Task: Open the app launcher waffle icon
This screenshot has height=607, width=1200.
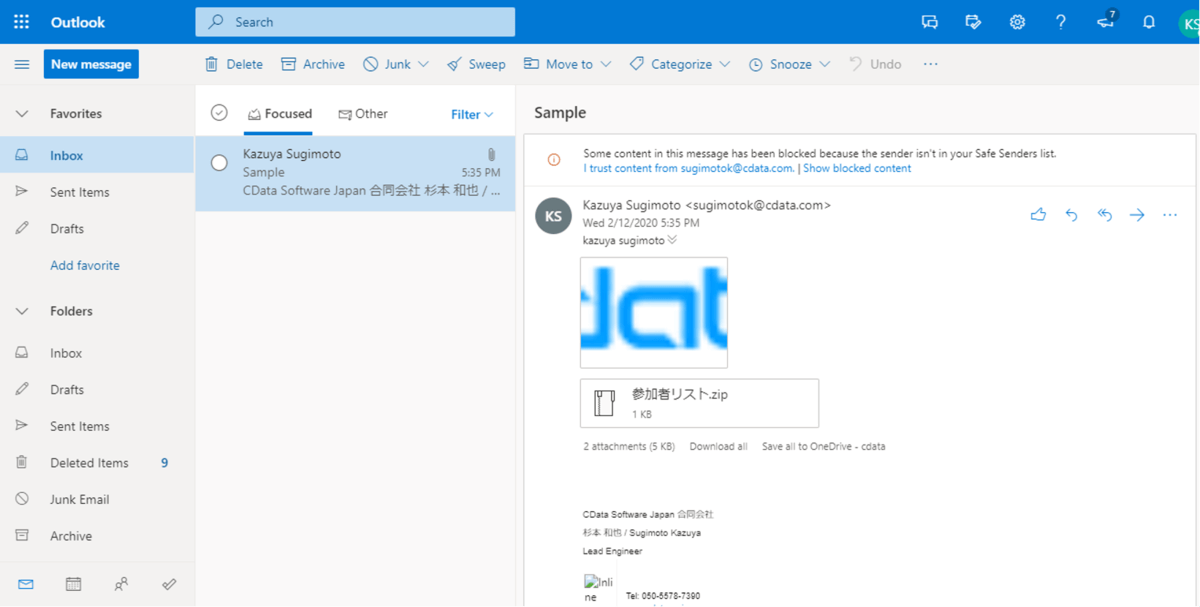Action: point(22,22)
